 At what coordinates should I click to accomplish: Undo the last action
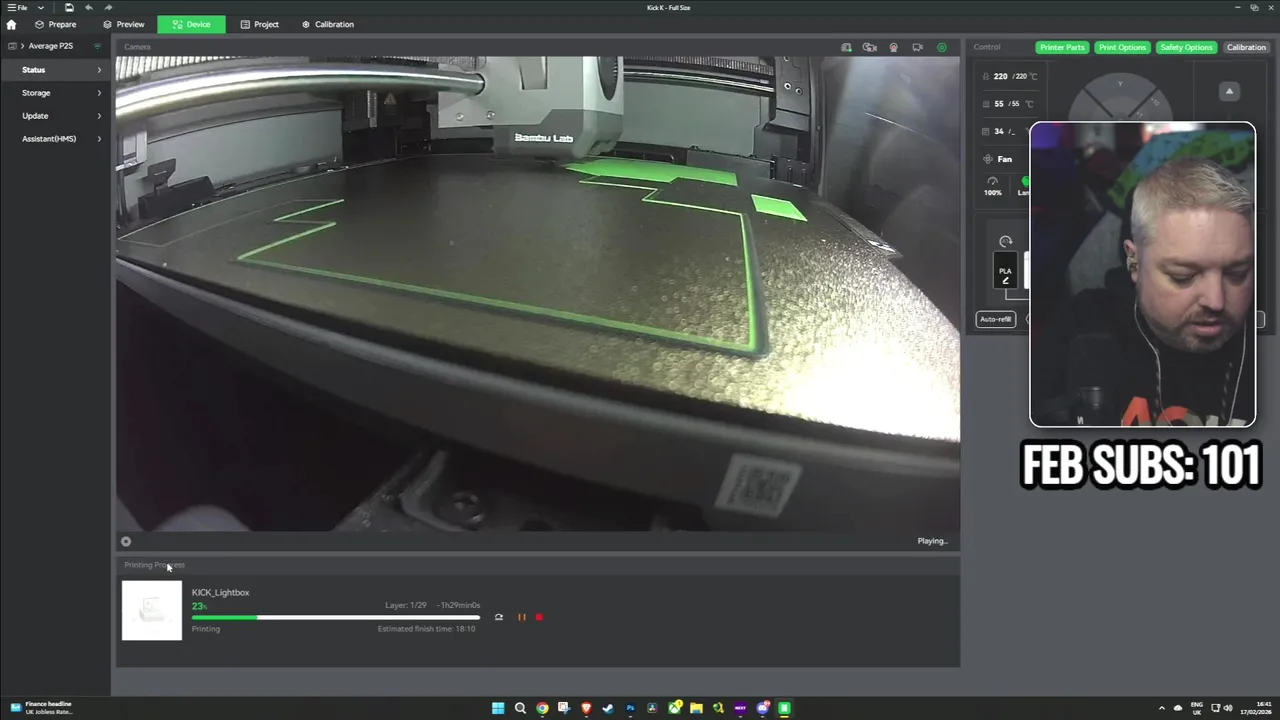click(89, 8)
